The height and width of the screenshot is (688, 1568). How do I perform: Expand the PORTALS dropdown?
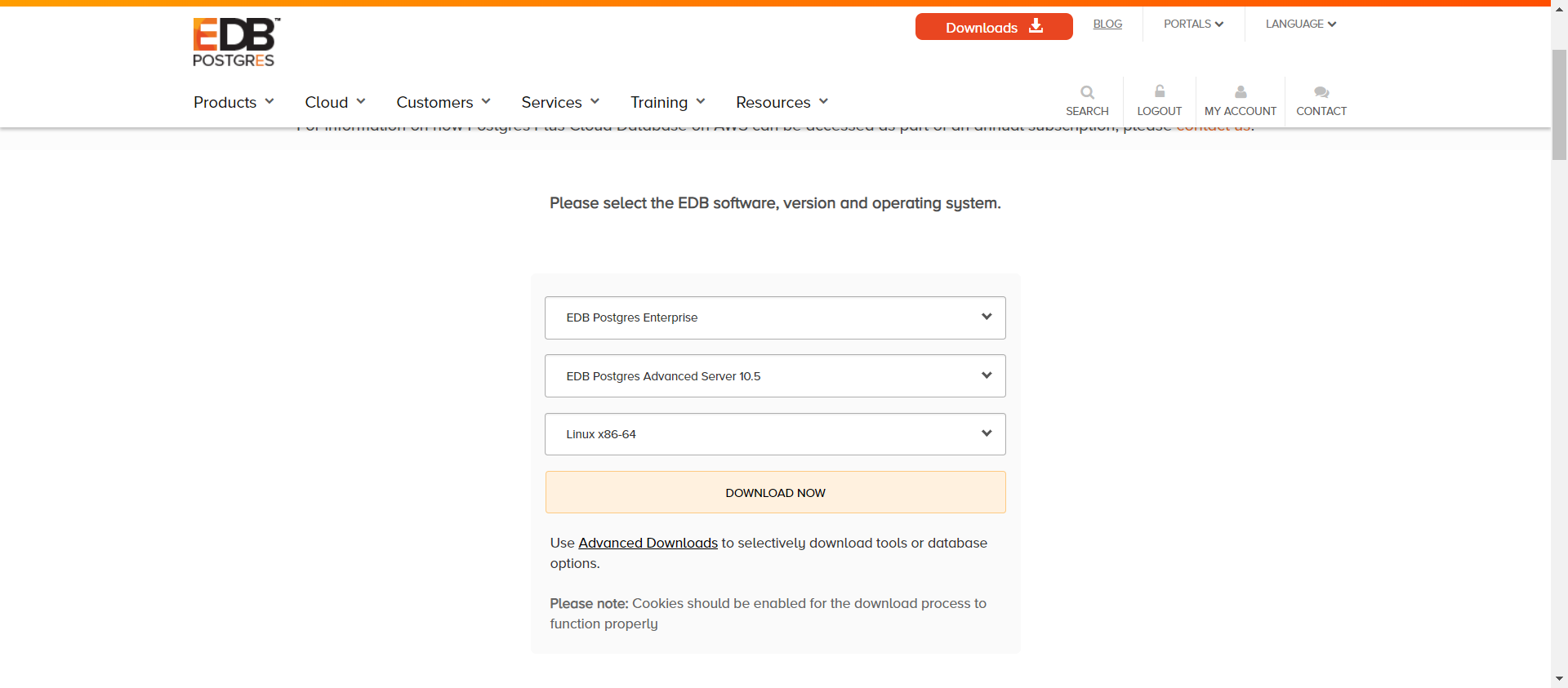pos(1193,24)
